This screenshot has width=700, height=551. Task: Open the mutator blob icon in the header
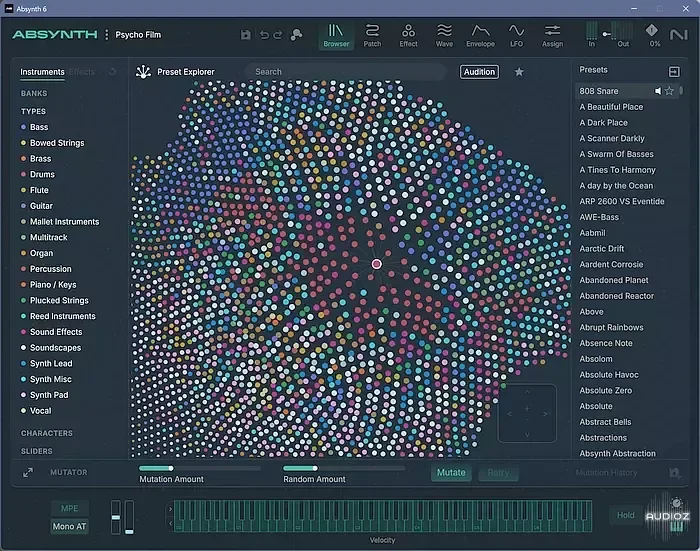pyautogui.click(x=296, y=35)
